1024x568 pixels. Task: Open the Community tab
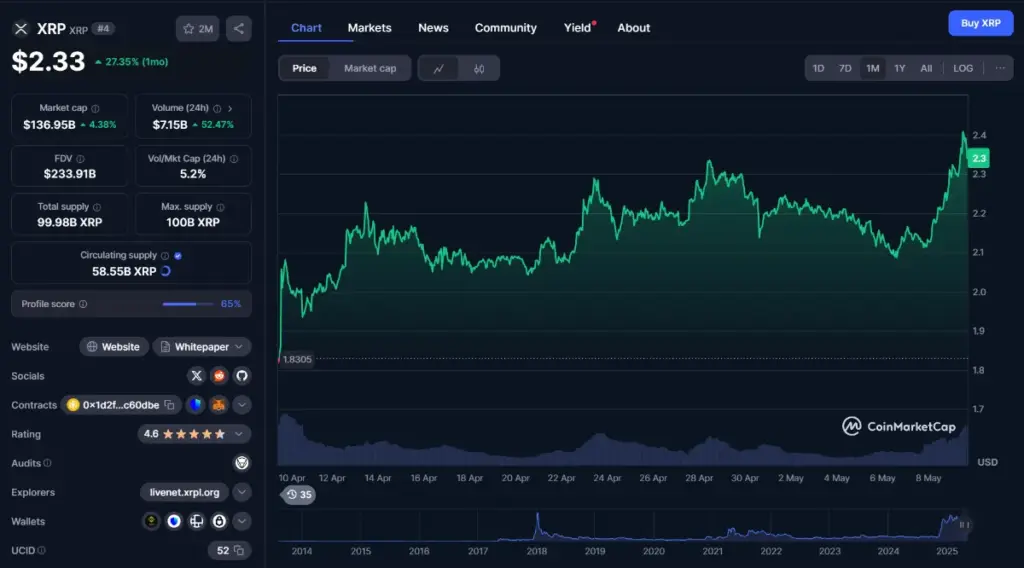tap(505, 28)
